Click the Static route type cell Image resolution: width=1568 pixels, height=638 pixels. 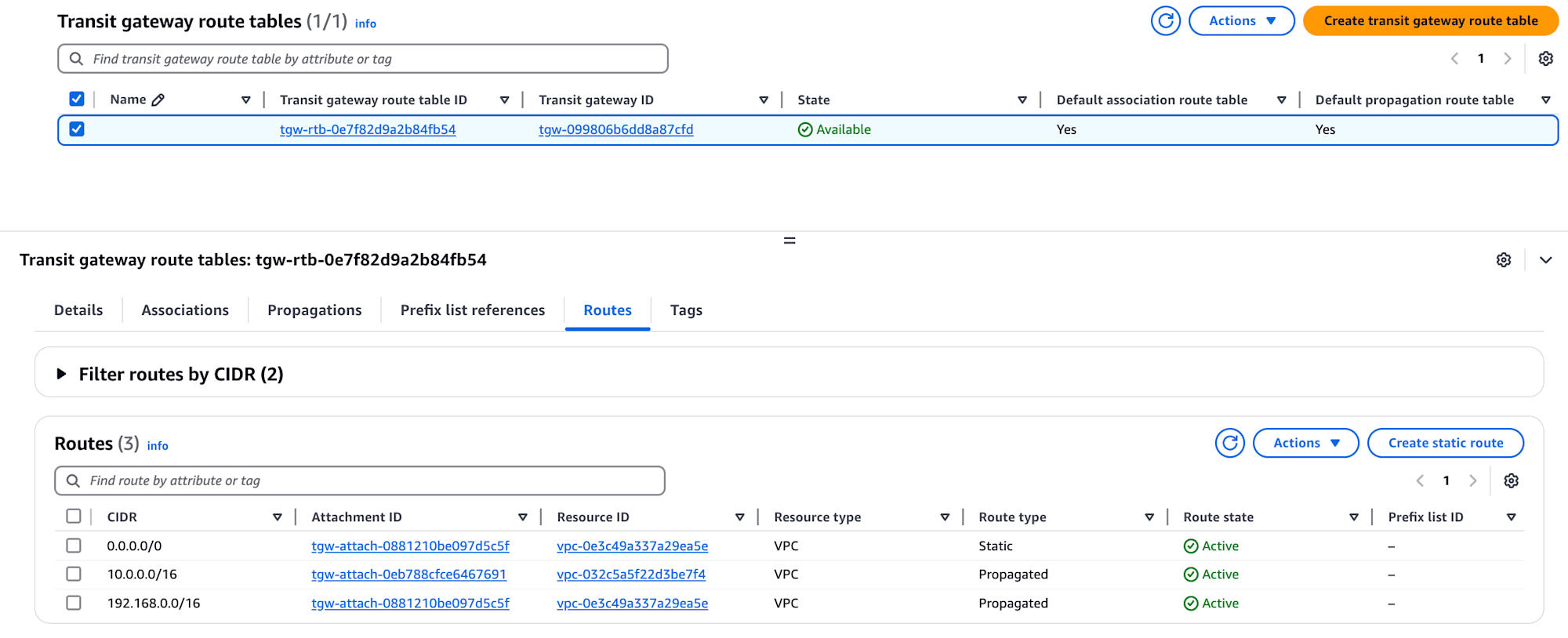point(996,546)
